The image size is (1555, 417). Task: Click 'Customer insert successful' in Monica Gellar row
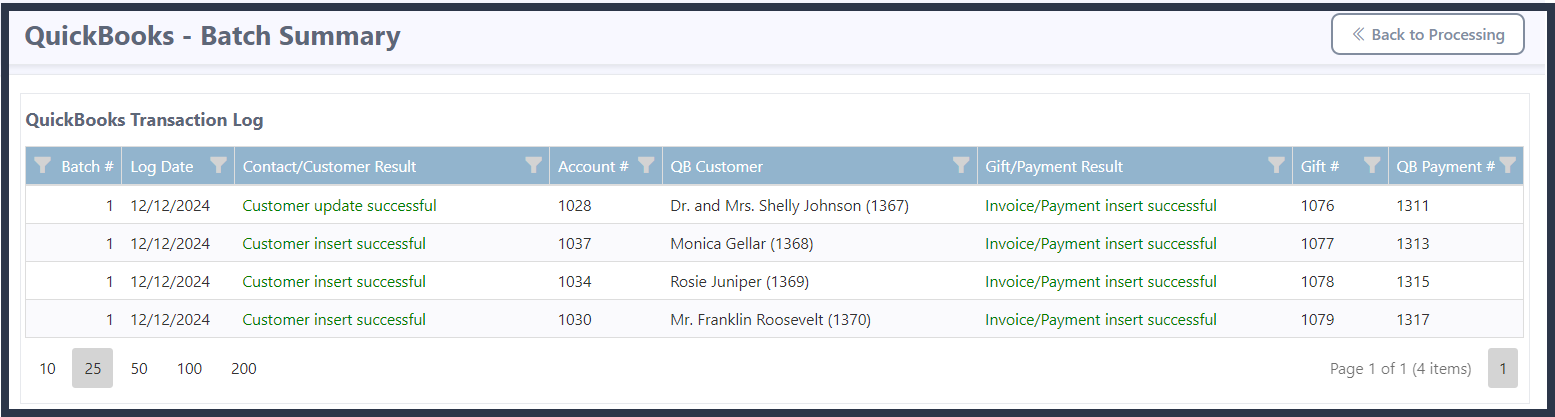(x=334, y=244)
